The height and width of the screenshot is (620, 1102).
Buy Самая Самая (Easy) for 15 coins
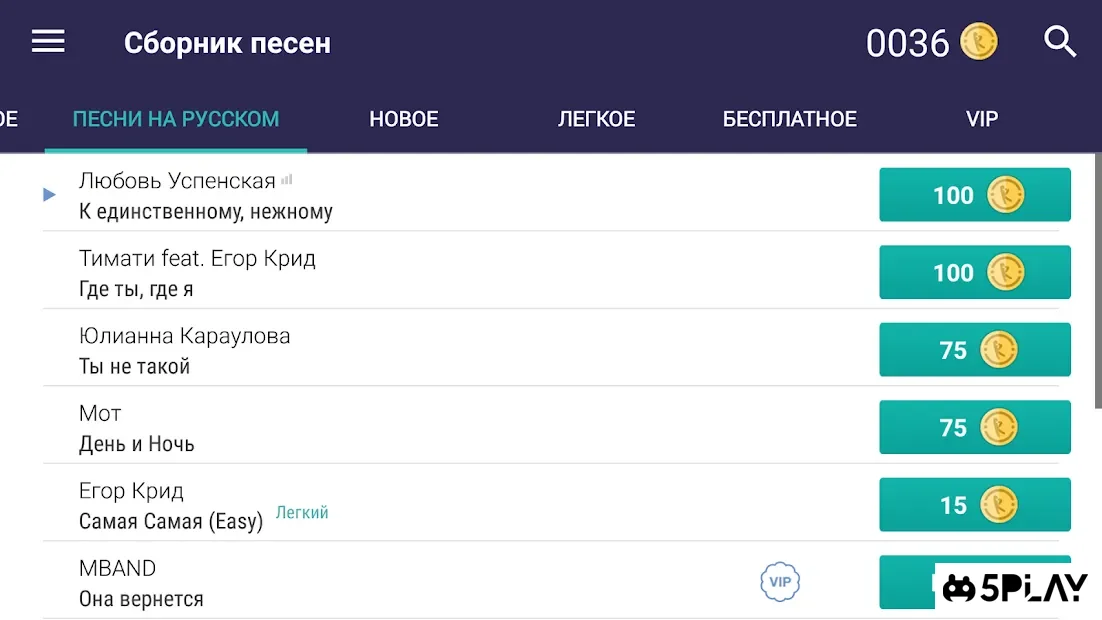[x=975, y=504]
